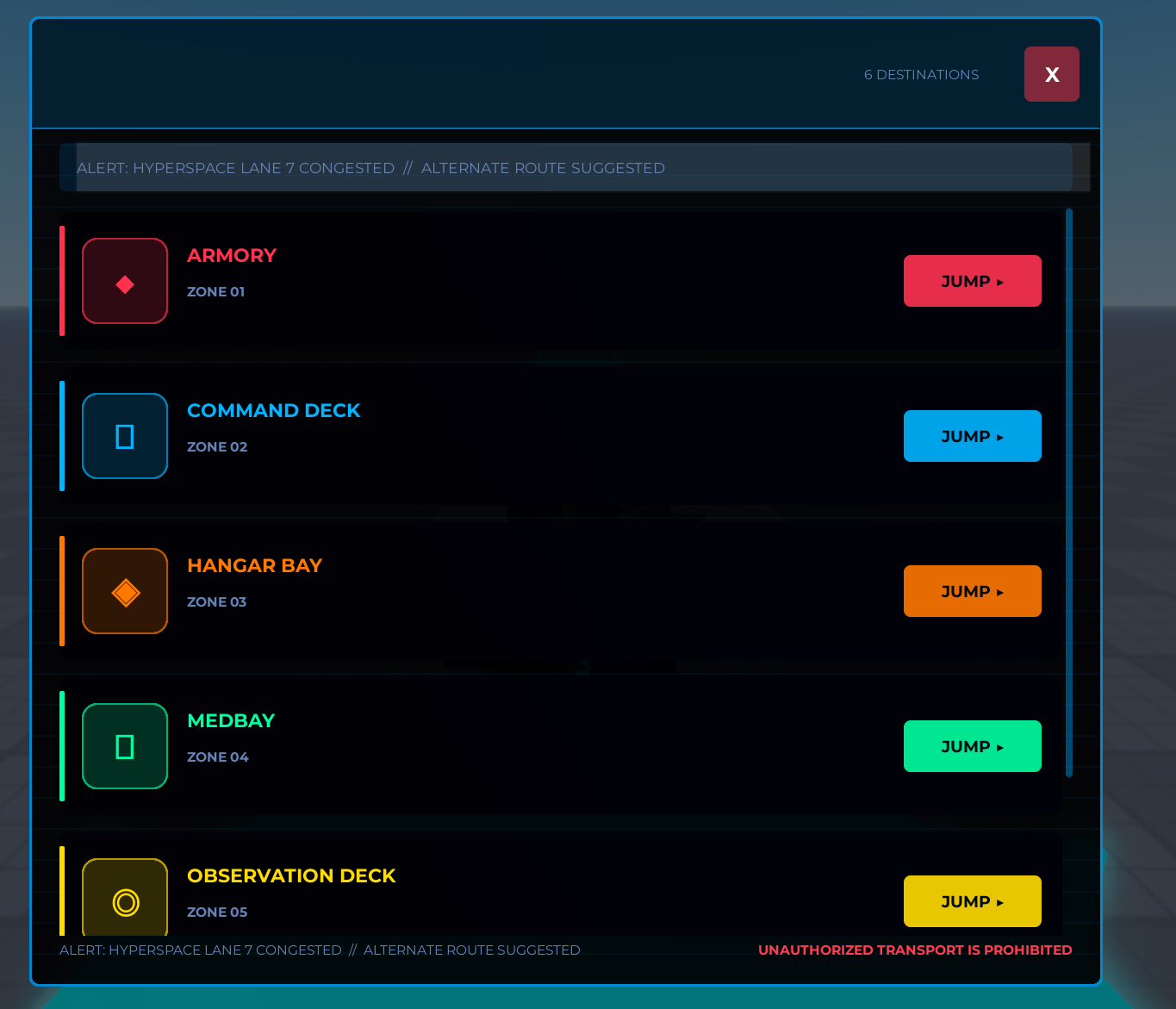Select the ZONE 02 label
Image resolution: width=1176 pixels, height=1009 pixels.
(217, 447)
